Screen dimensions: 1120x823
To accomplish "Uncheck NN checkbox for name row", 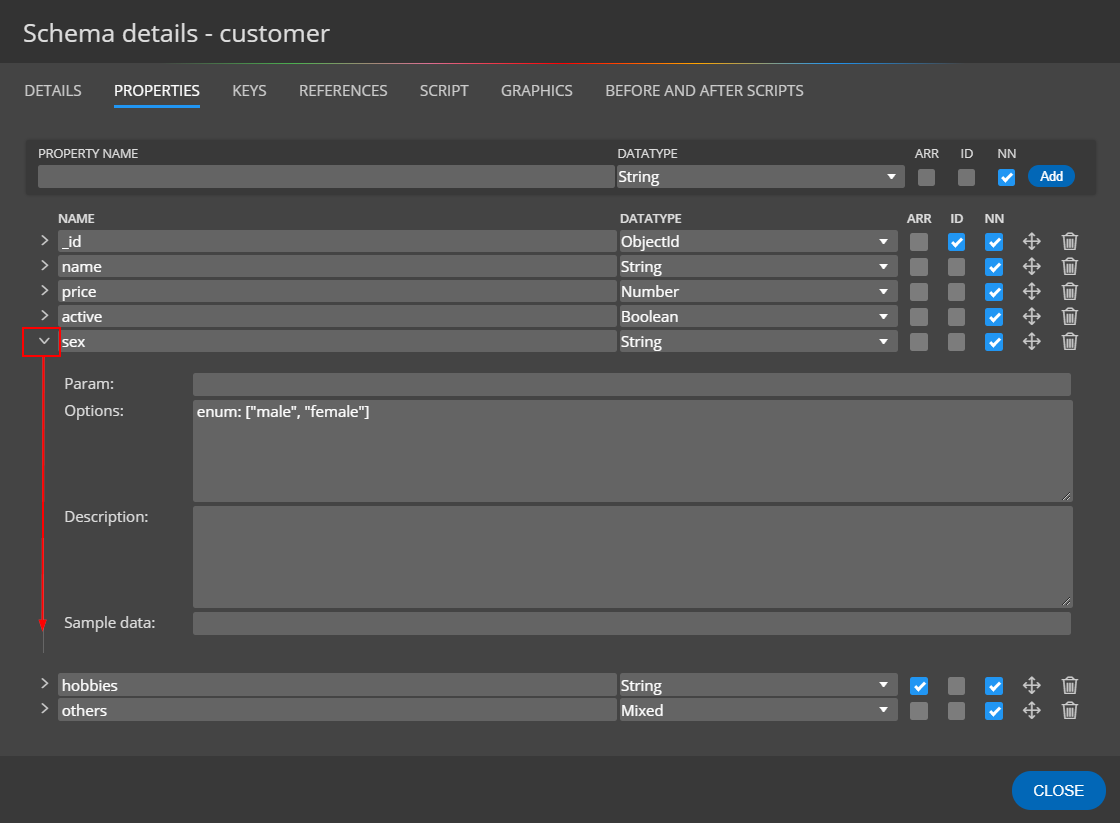I will 994,267.
